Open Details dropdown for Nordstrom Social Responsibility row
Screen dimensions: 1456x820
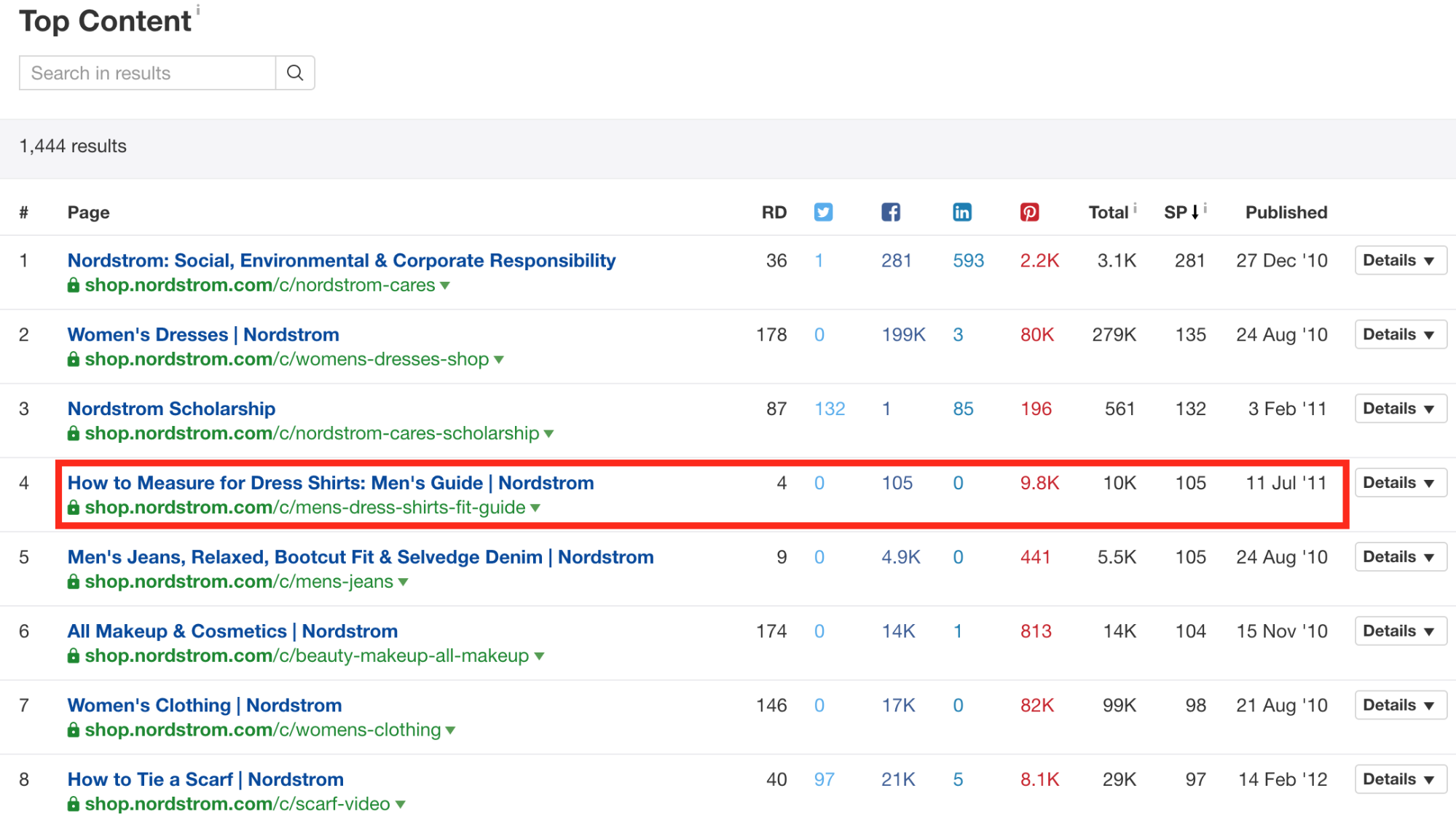pos(1400,260)
